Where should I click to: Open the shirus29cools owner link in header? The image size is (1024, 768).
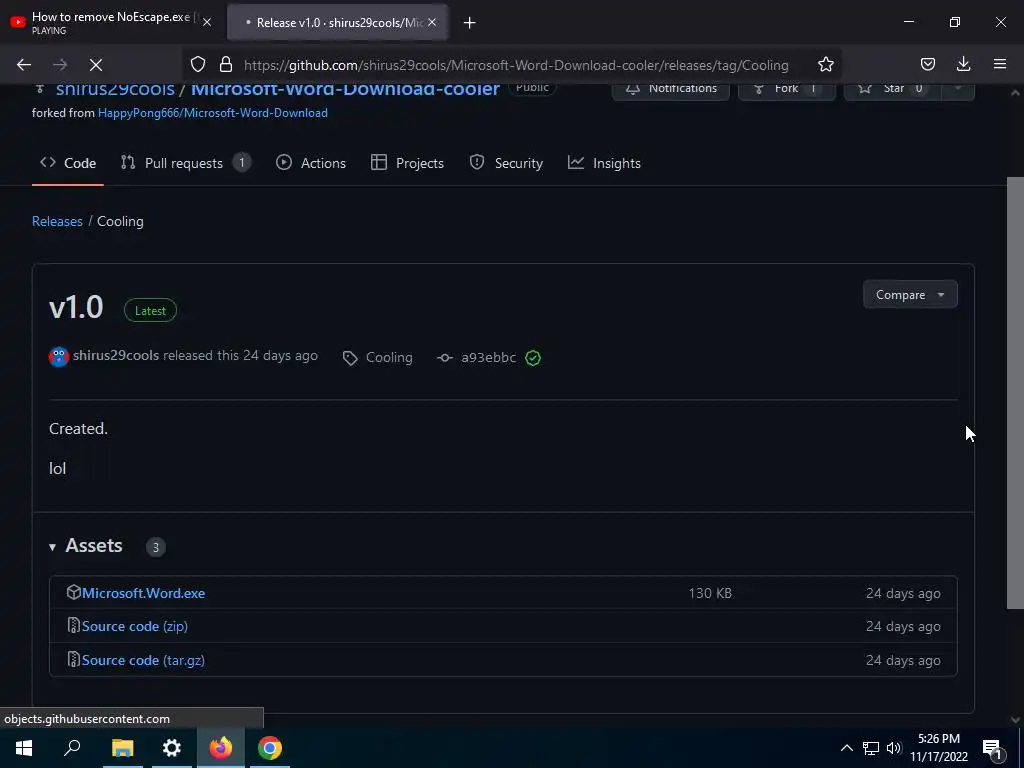click(115, 89)
